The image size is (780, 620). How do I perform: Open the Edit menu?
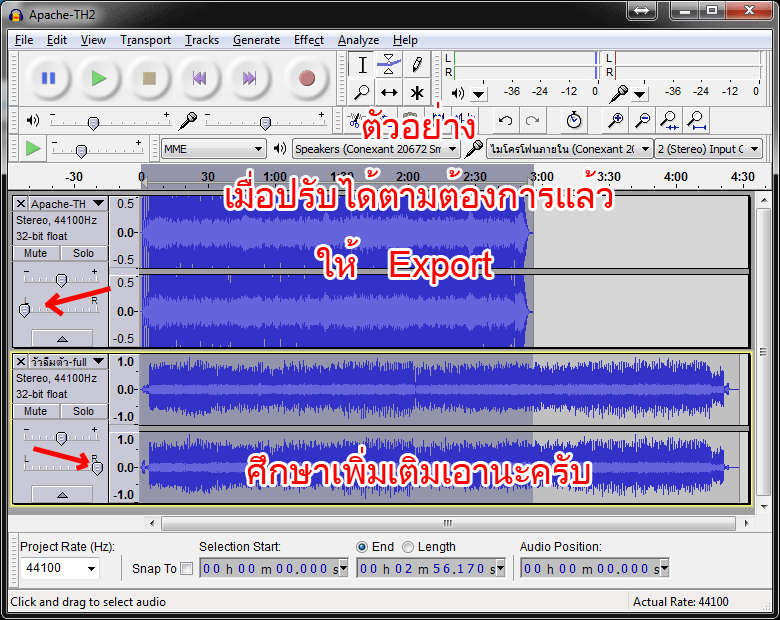click(x=57, y=40)
